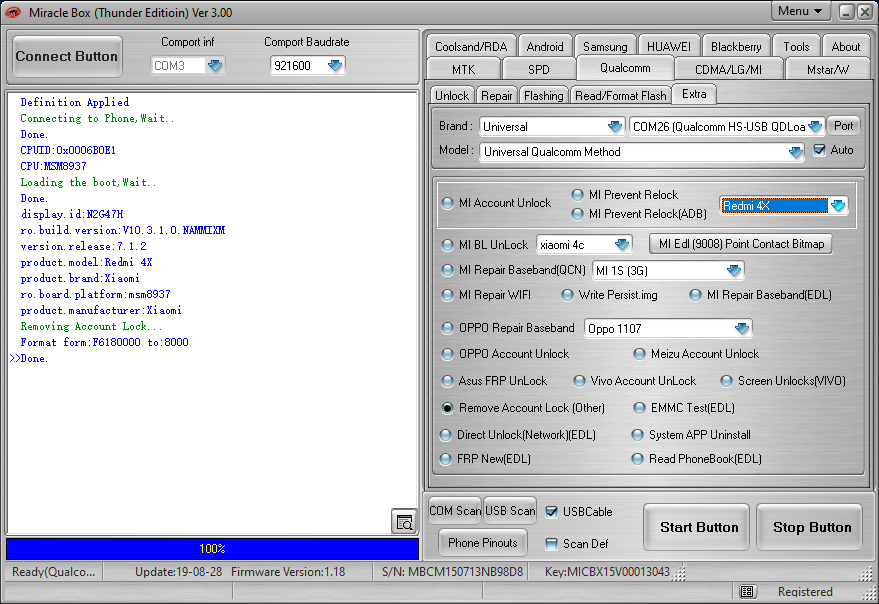Image resolution: width=879 pixels, height=604 pixels.
Task: Click the Start Button
Action: click(698, 527)
